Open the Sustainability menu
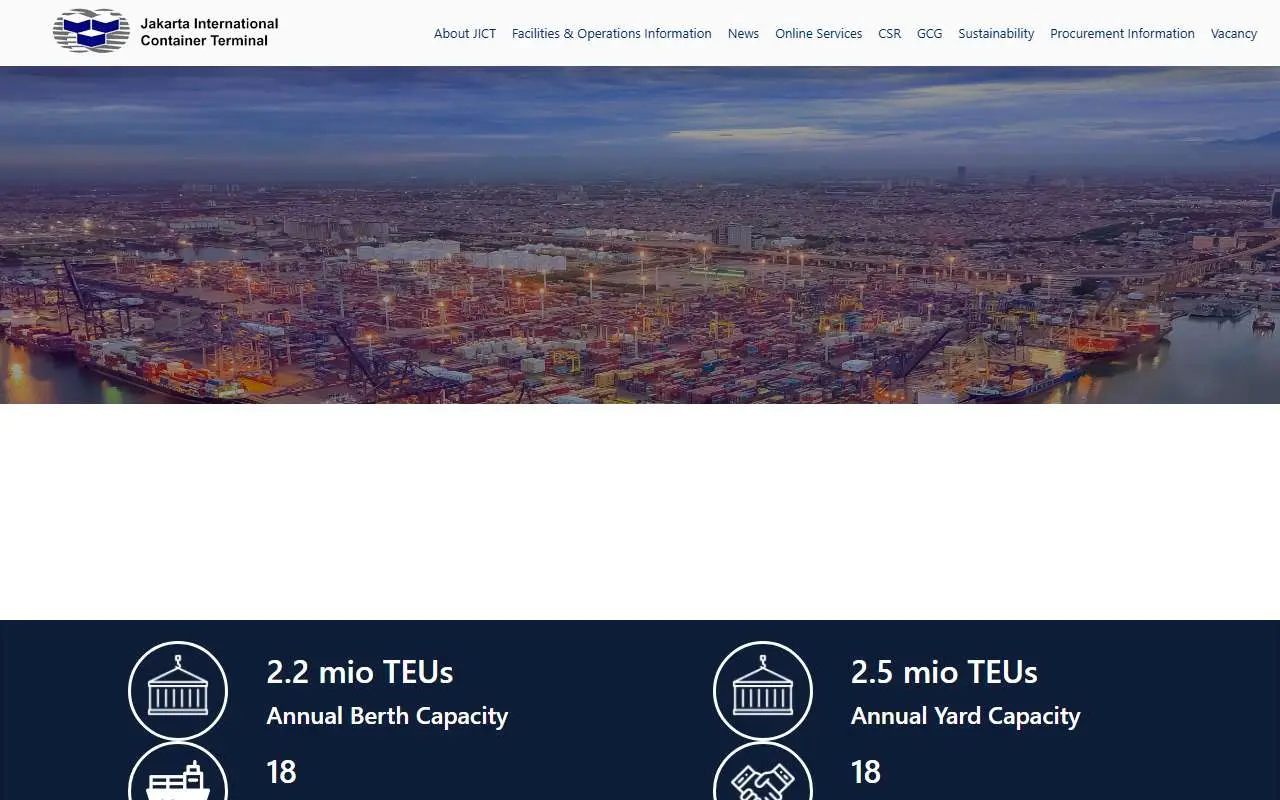Screen dimensions: 1280x800 pos(996,34)
